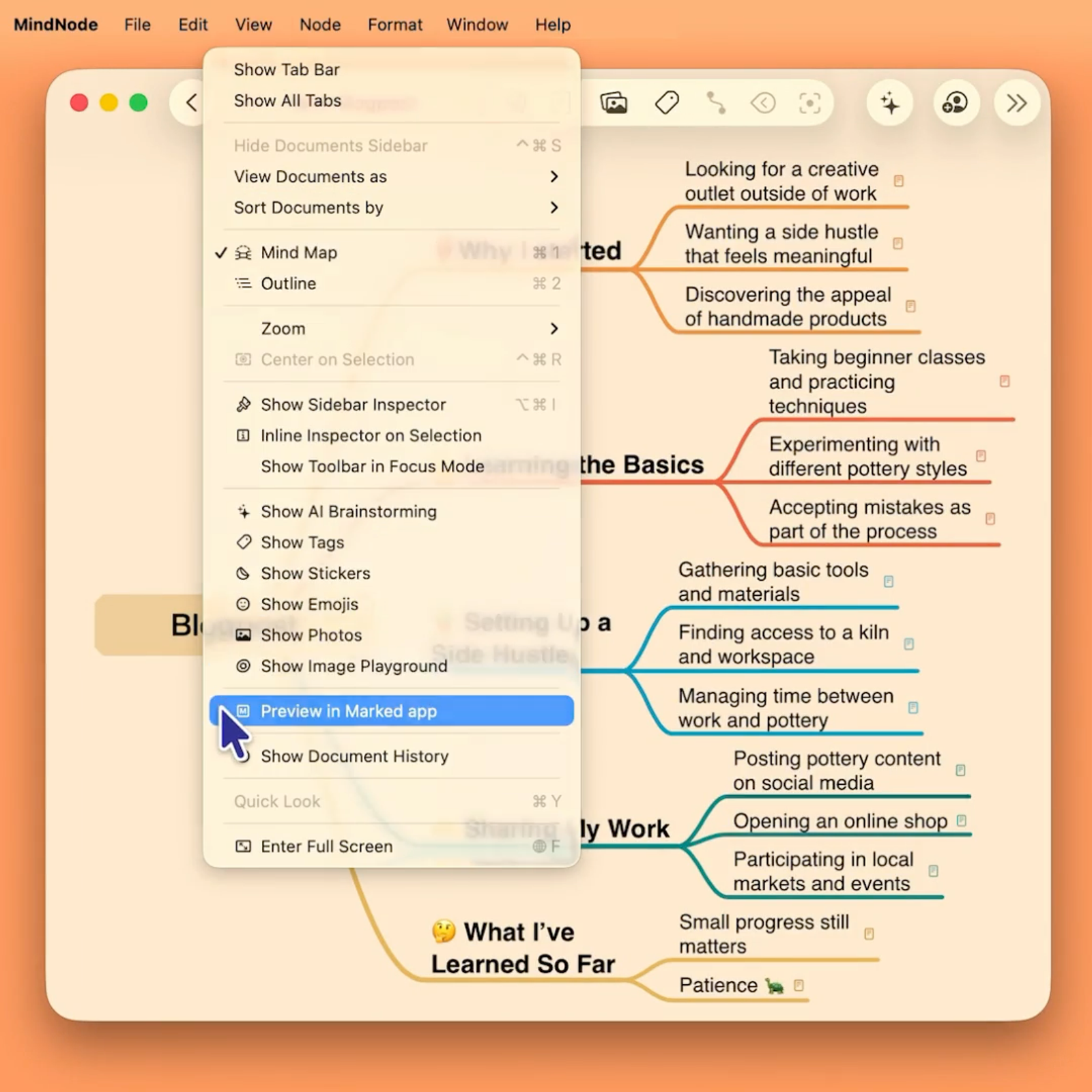This screenshot has height=1092, width=1092.
Task: Toggle Show Sidebar Inspector
Action: (x=391, y=405)
